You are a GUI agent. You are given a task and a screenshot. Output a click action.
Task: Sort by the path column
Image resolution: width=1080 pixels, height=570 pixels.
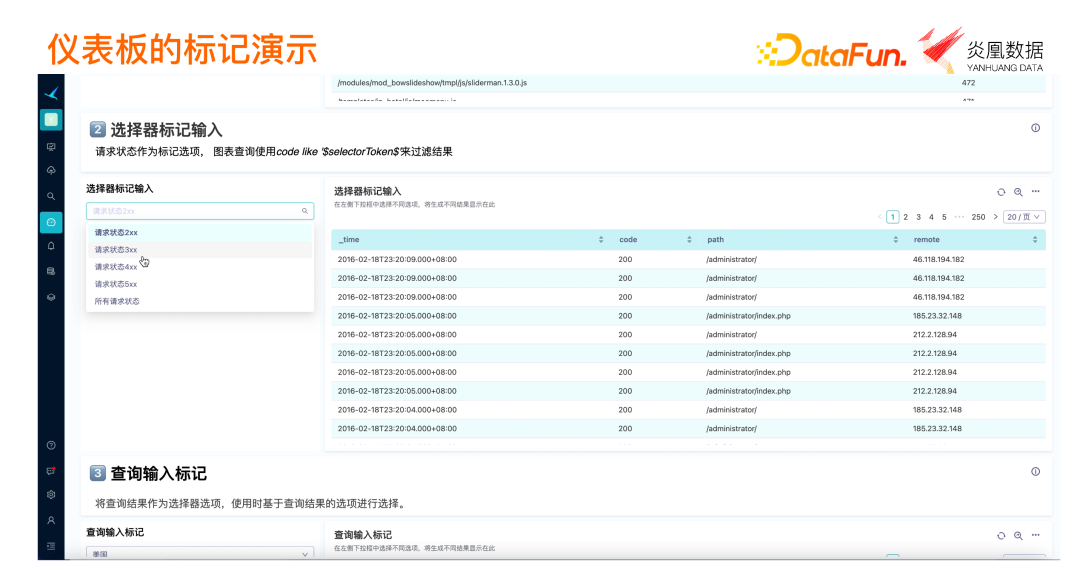pyautogui.click(x=895, y=240)
